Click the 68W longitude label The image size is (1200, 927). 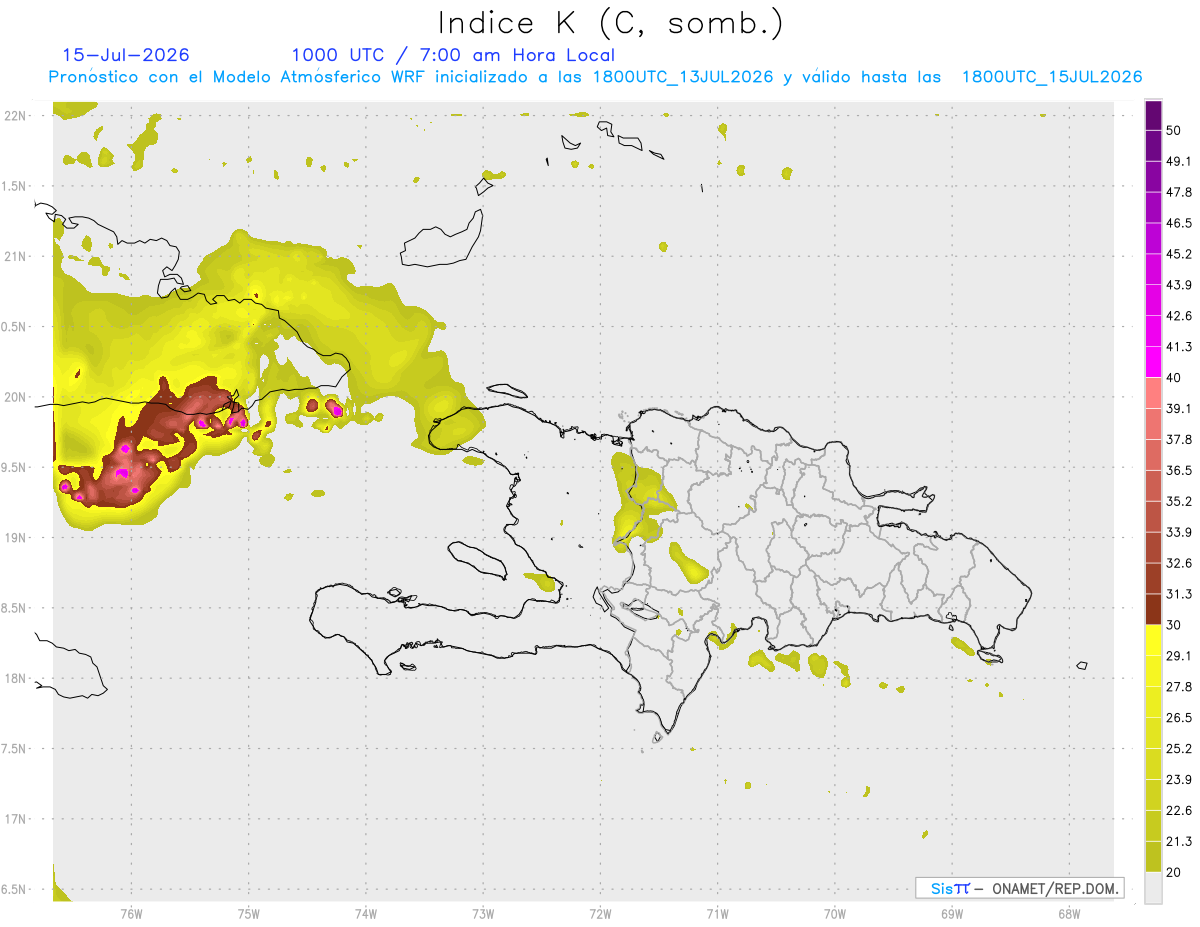[x=1069, y=914]
